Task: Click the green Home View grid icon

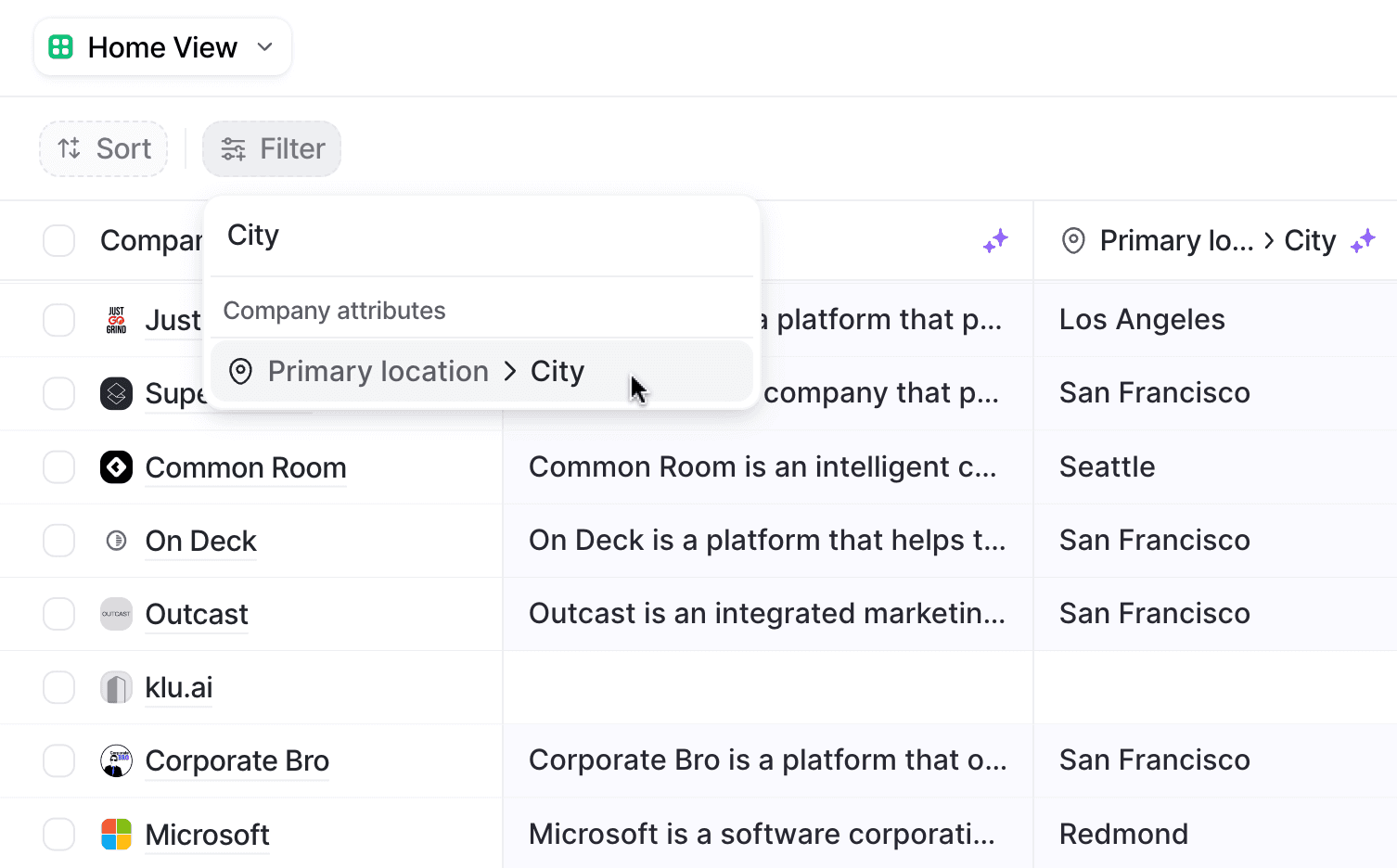Action: [x=61, y=47]
